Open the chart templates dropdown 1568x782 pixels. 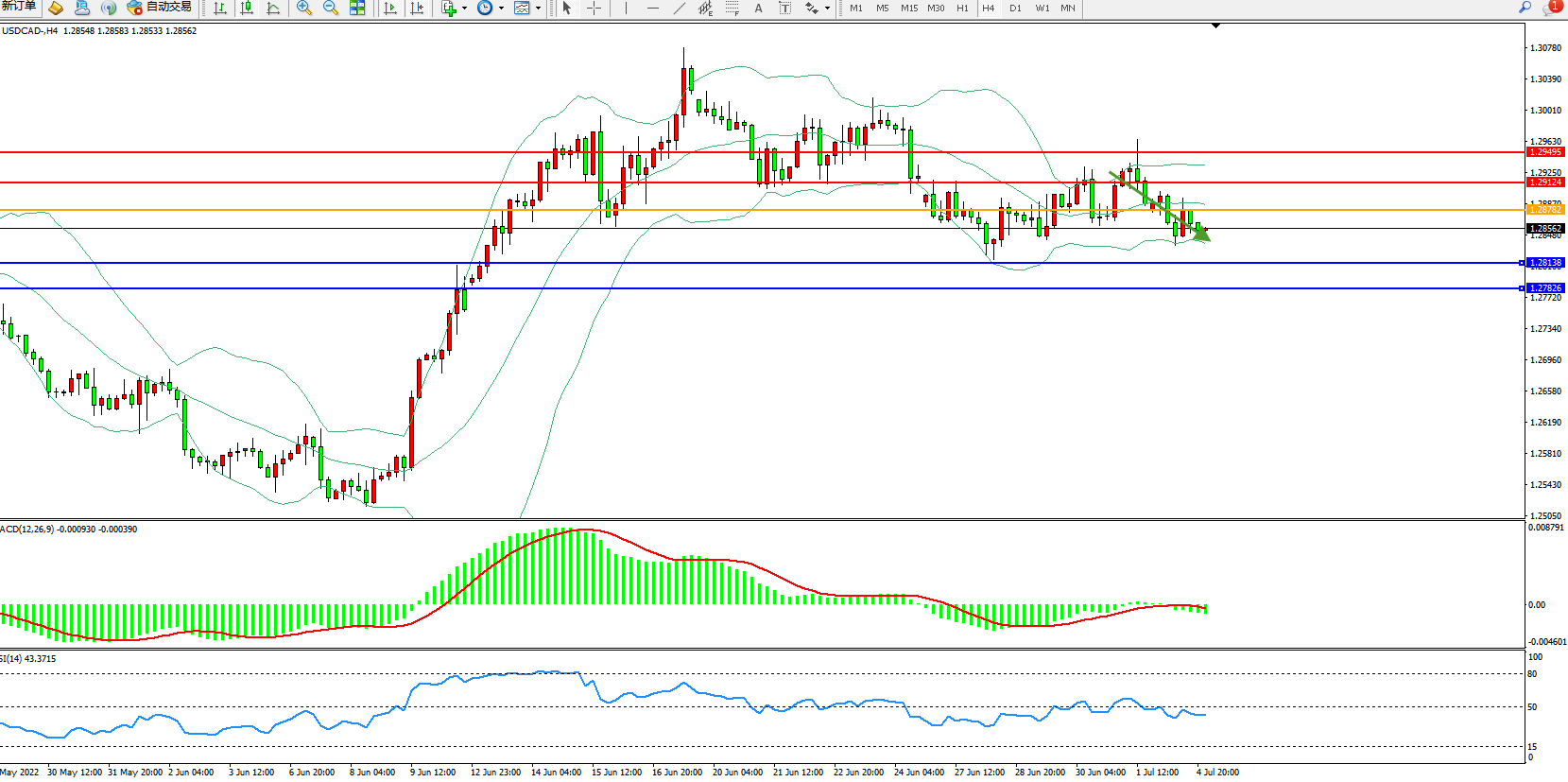click(538, 9)
